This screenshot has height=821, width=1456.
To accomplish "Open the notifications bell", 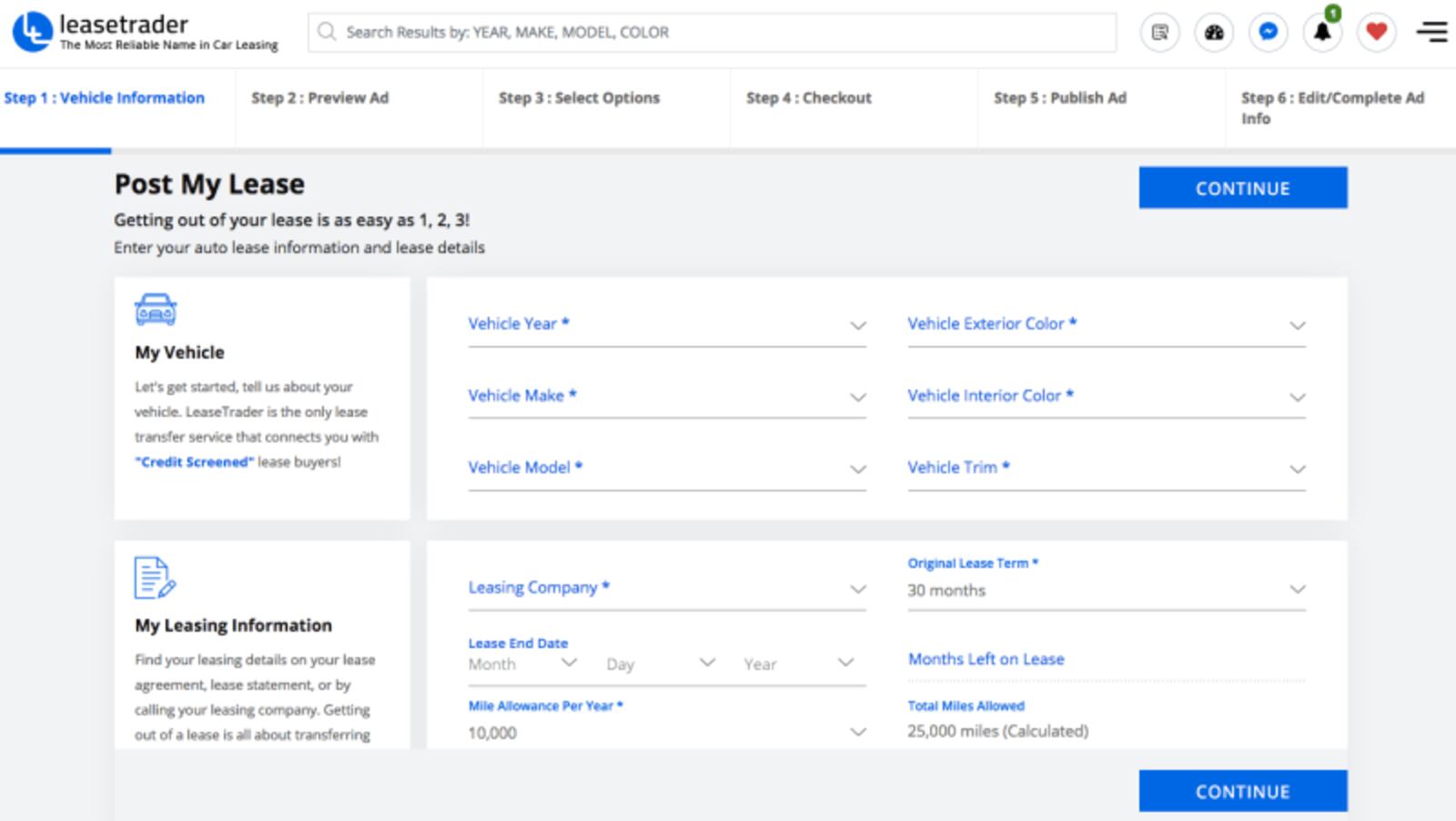I will pos(1322,33).
